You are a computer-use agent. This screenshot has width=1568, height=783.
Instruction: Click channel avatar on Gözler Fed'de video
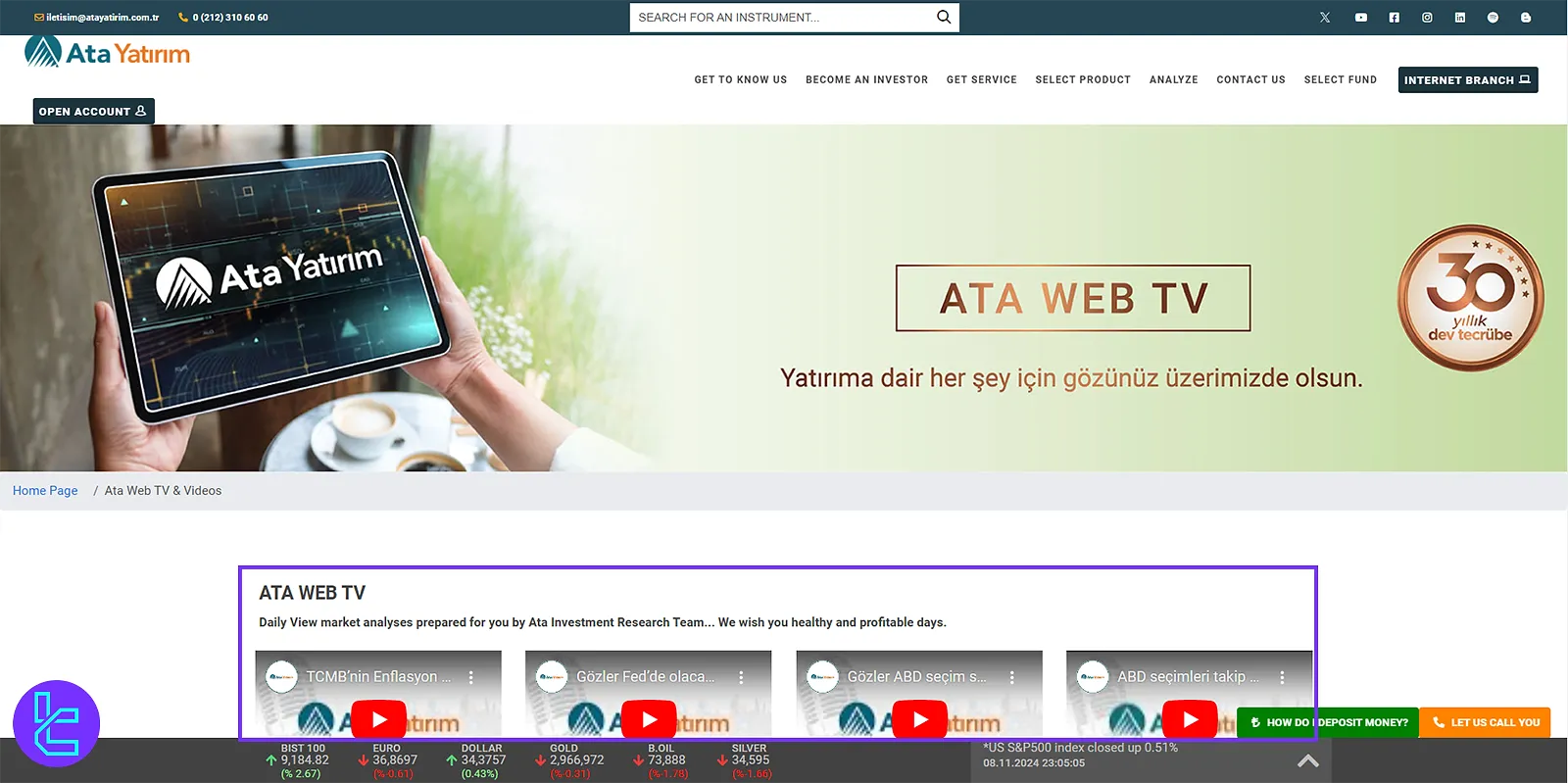pos(553,677)
